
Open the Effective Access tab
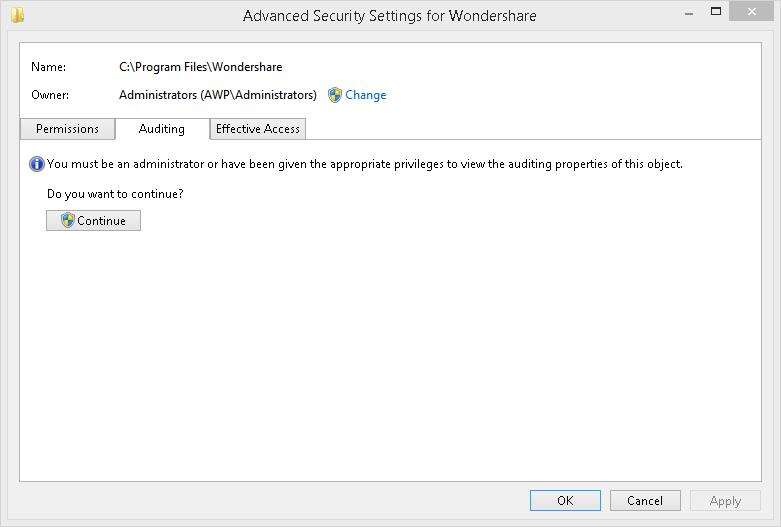pos(258,129)
